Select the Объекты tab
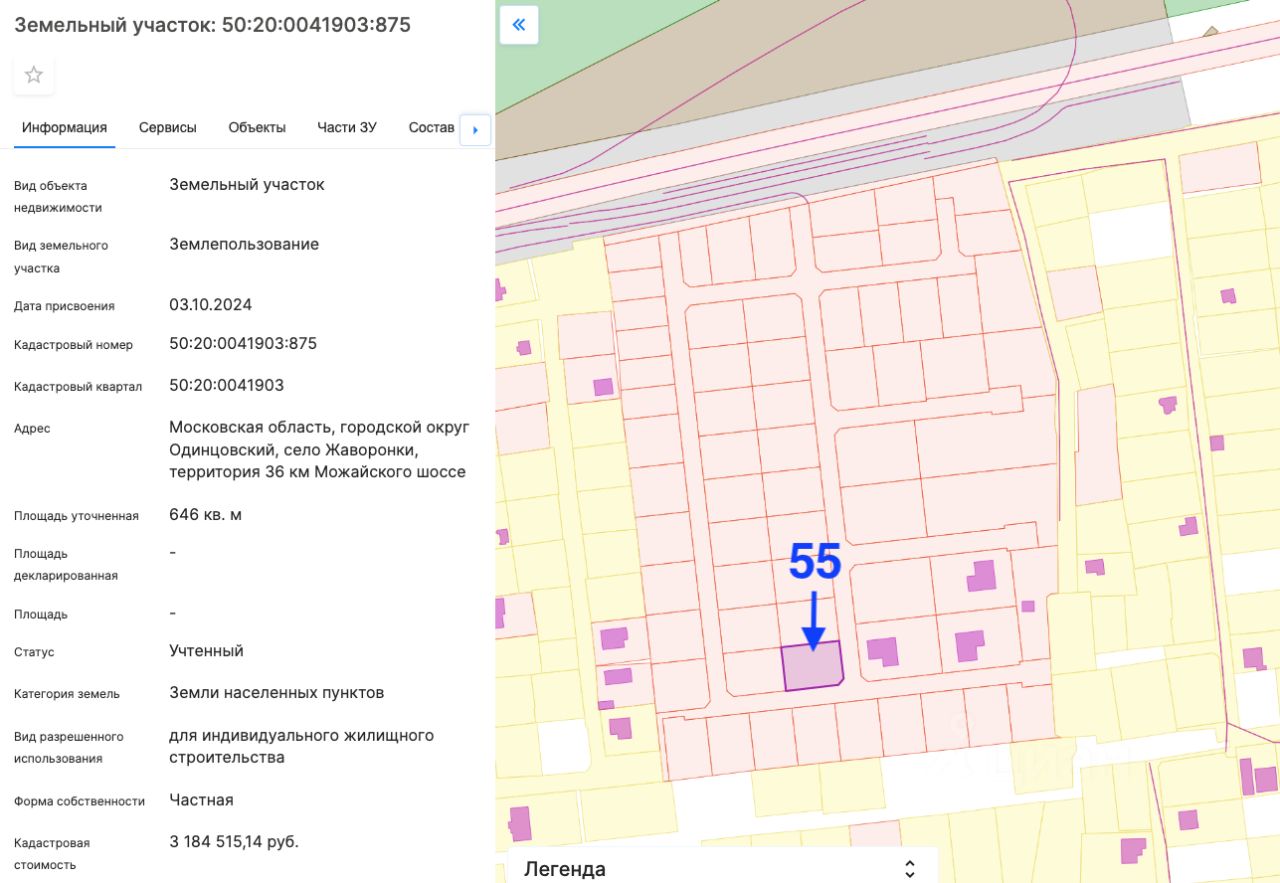This screenshot has height=883, width=1280. [257, 127]
